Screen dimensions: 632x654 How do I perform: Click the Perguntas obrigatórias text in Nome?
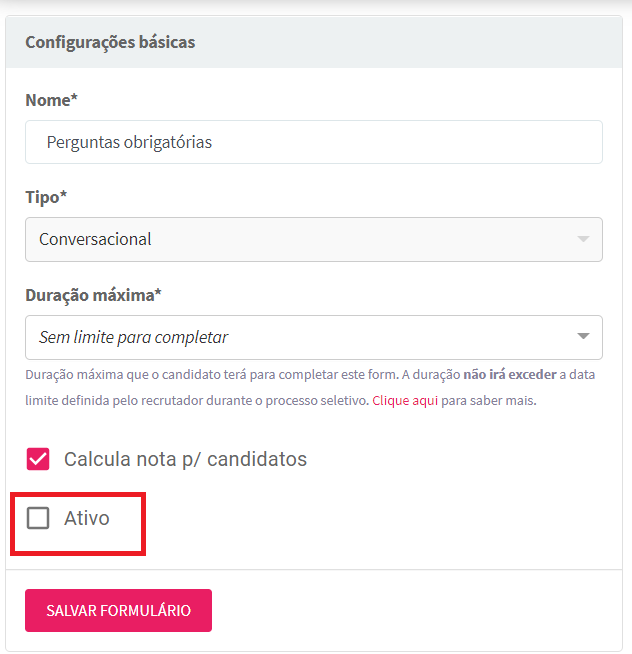(129, 142)
